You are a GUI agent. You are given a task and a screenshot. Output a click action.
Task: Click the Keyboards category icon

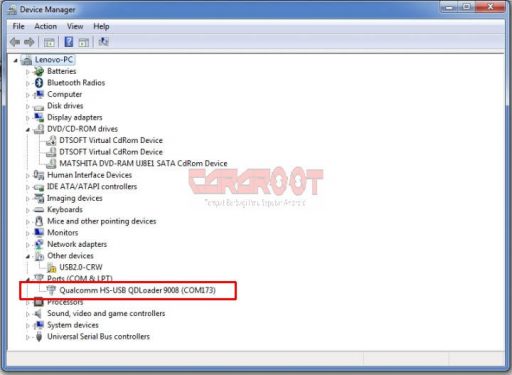(39, 210)
